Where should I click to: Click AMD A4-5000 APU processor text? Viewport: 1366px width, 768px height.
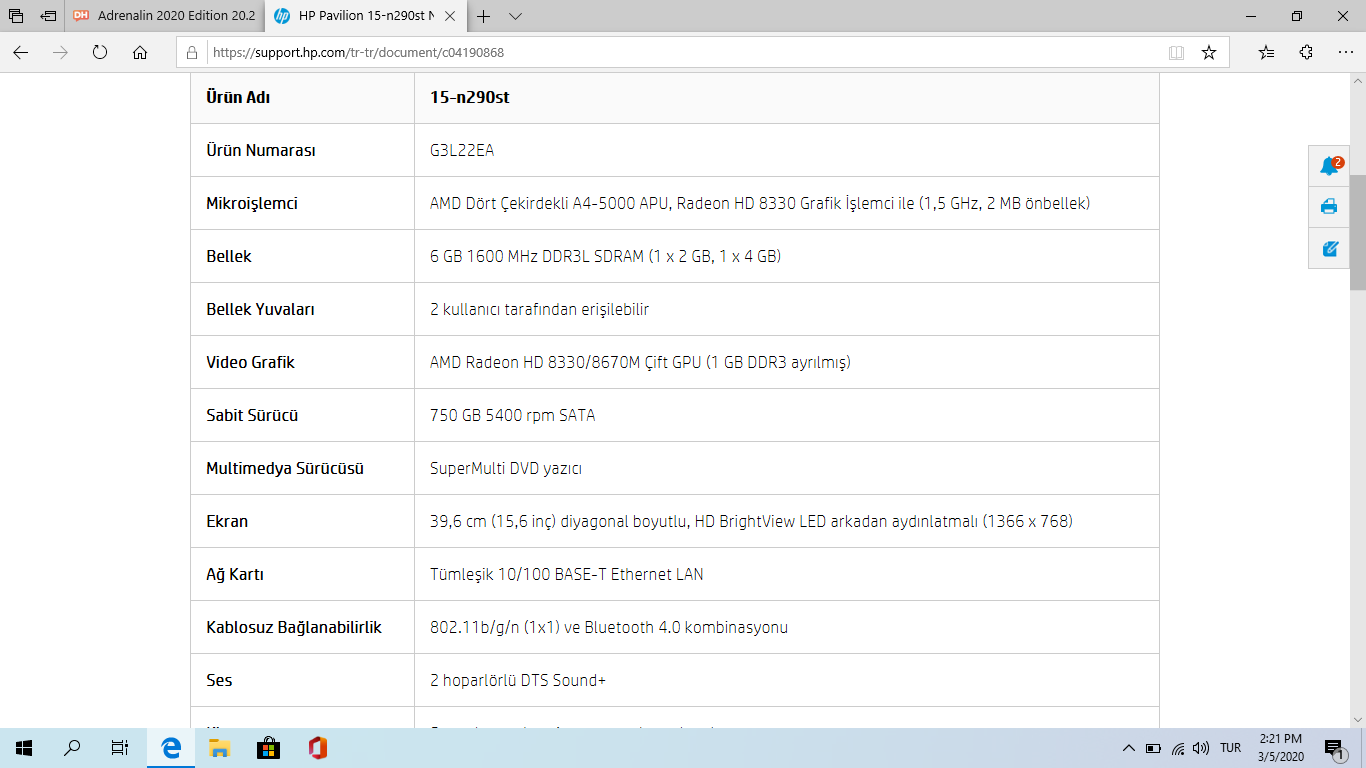(x=760, y=203)
